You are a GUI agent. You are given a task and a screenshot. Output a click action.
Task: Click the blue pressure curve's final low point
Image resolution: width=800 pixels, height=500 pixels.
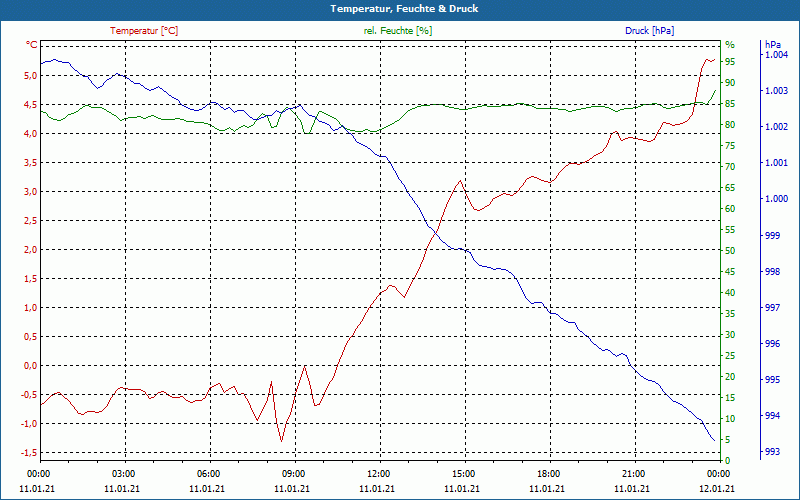[714, 440]
